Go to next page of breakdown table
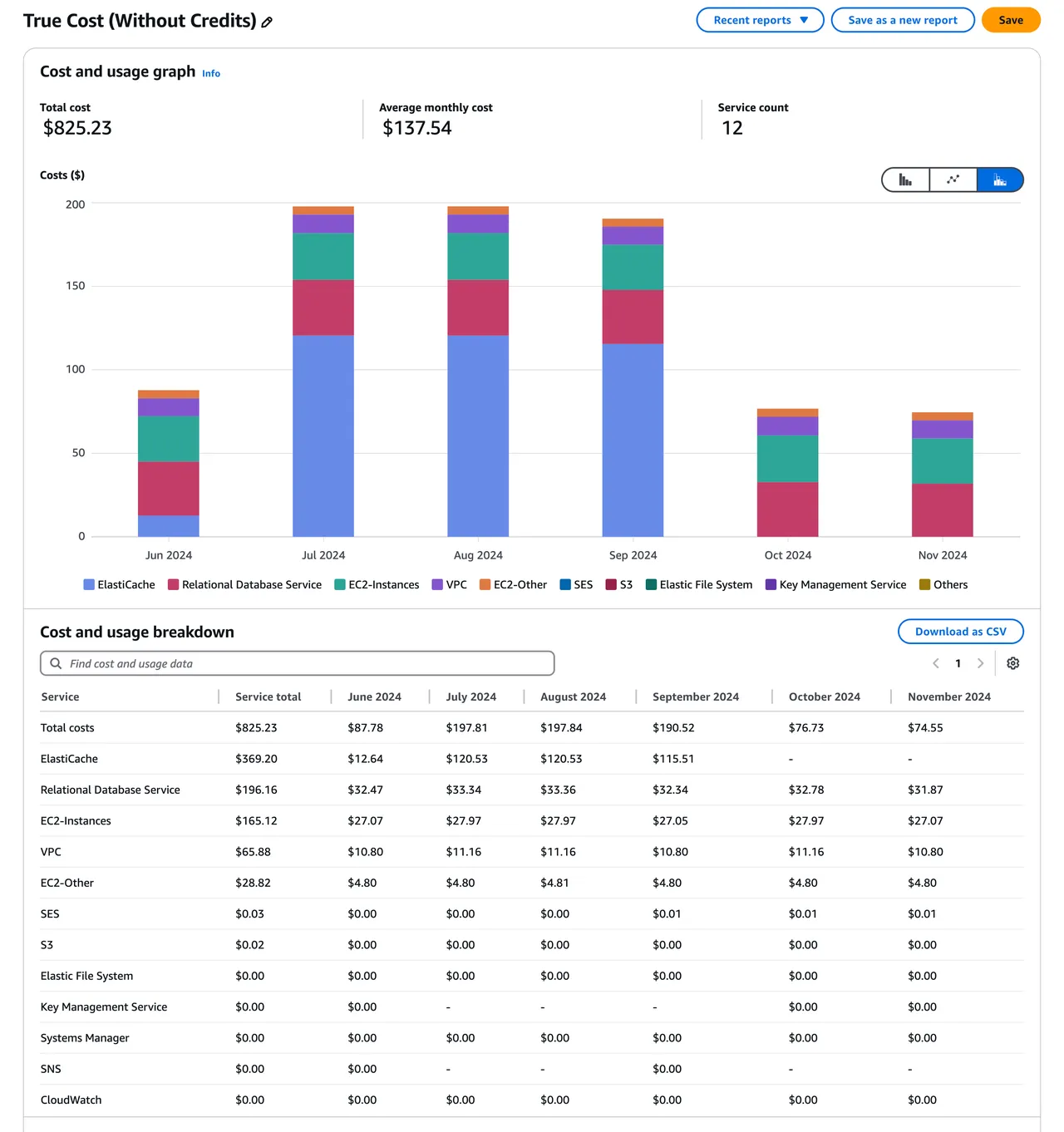Image resolution: width=1064 pixels, height=1132 pixels. click(x=981, y=663)
